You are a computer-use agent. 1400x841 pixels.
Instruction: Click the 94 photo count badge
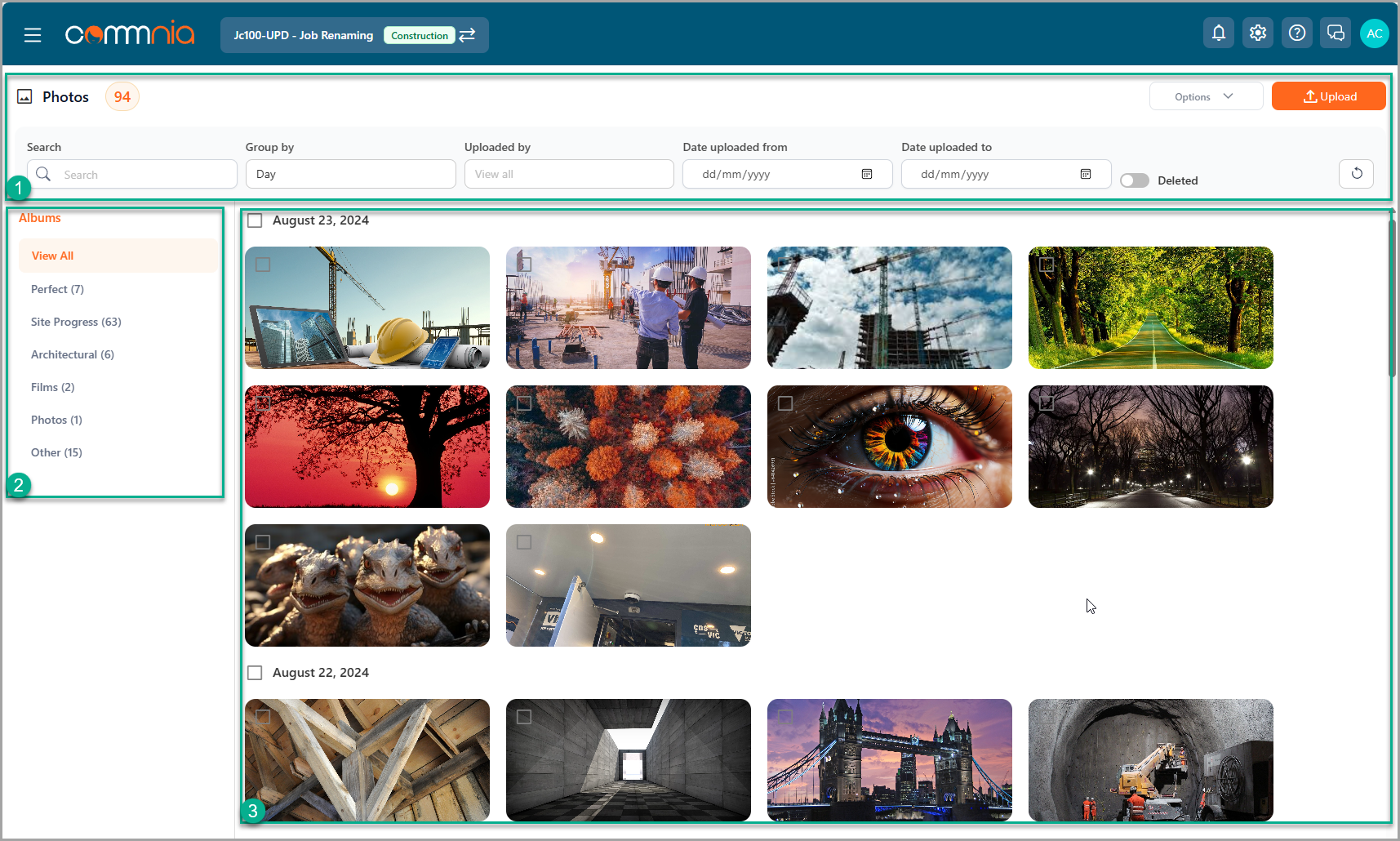[x=122, y=96]
